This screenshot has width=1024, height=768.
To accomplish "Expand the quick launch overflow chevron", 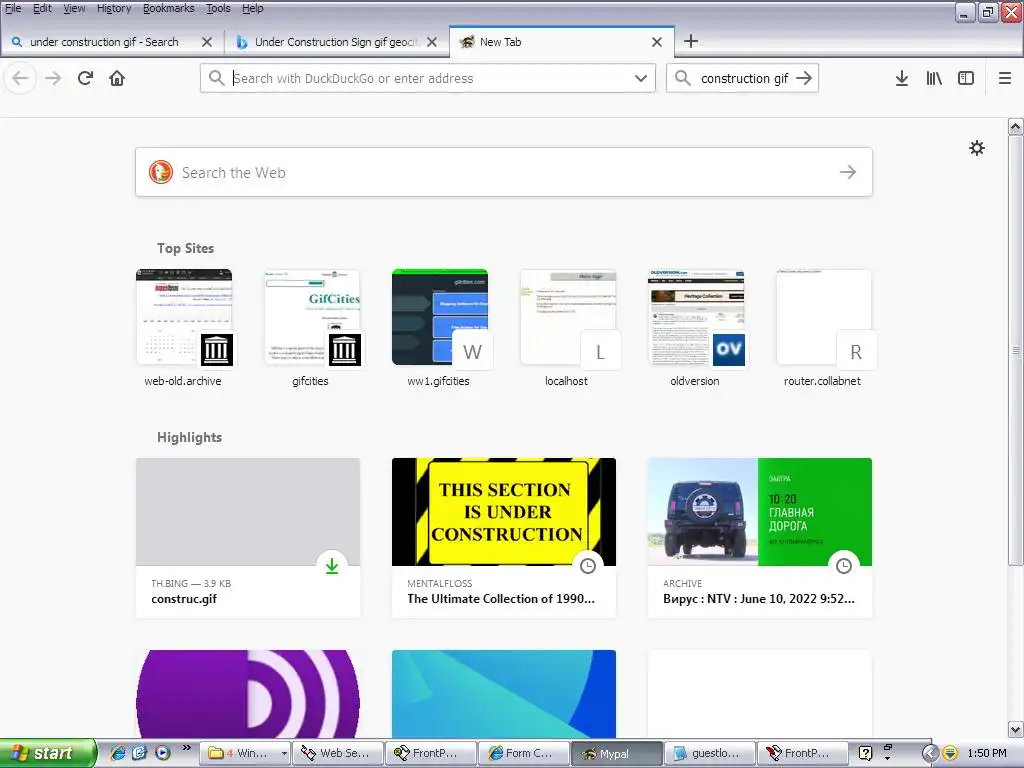I will click(x=186, y=748).
